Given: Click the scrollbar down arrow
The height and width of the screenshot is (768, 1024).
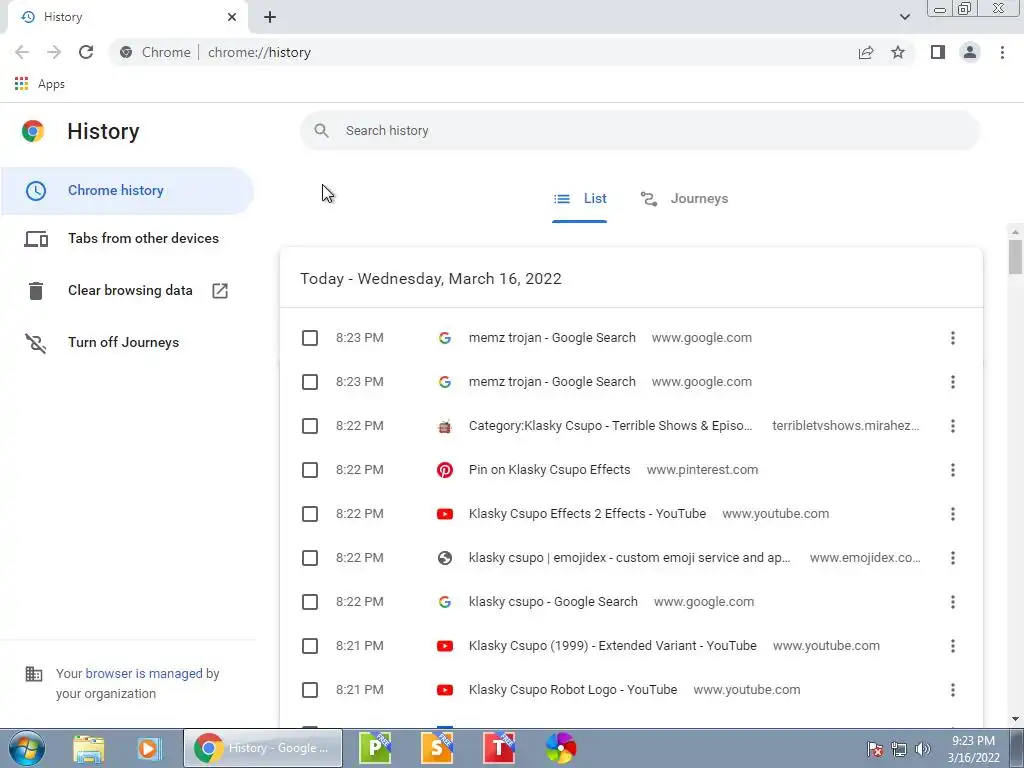Looking at the screenshot, I should coord(1015,719).
